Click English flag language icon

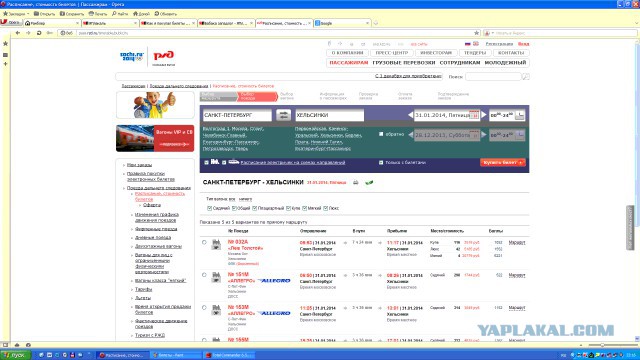476,44
